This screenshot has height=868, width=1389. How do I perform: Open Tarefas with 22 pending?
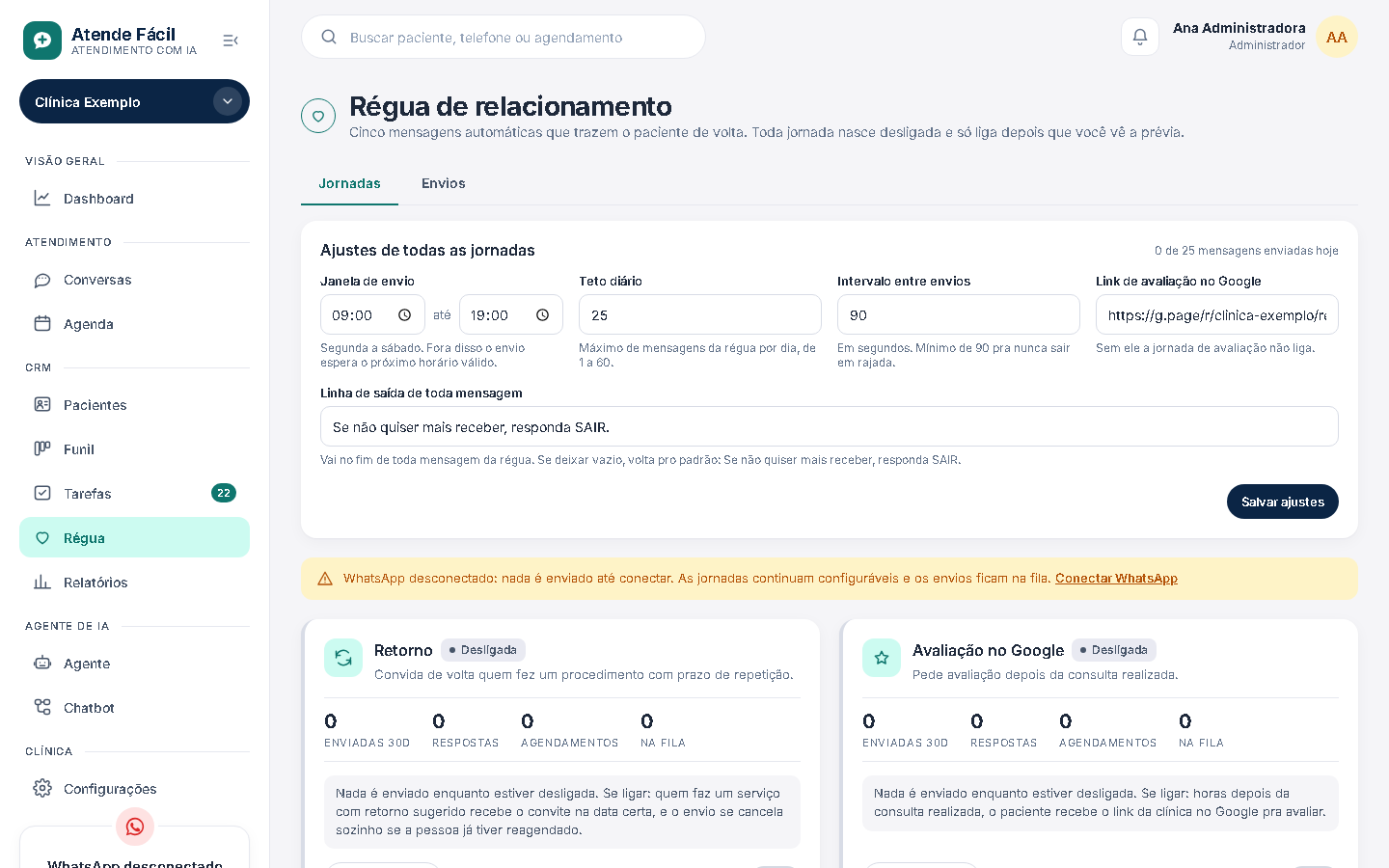coord(134,494)
